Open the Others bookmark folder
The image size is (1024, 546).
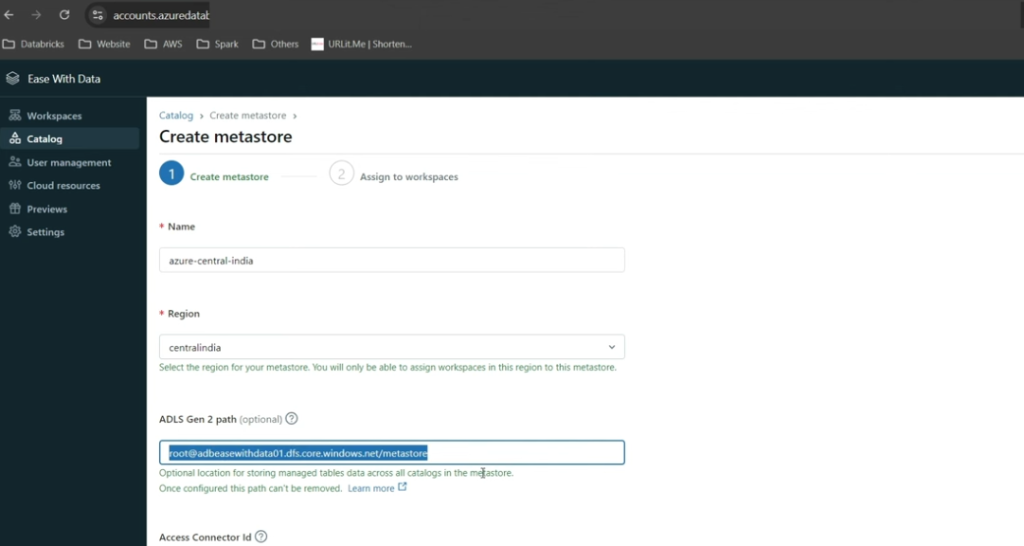click(276, 44)
